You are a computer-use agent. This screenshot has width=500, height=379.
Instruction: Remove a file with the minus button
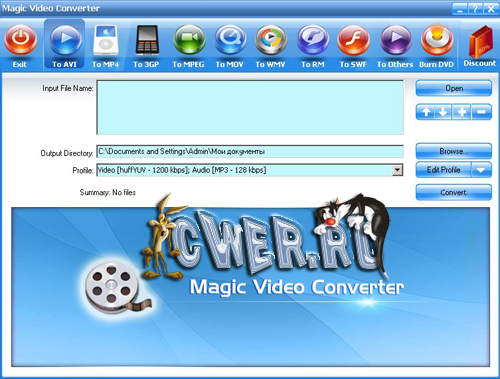click(x=481, y=112)
